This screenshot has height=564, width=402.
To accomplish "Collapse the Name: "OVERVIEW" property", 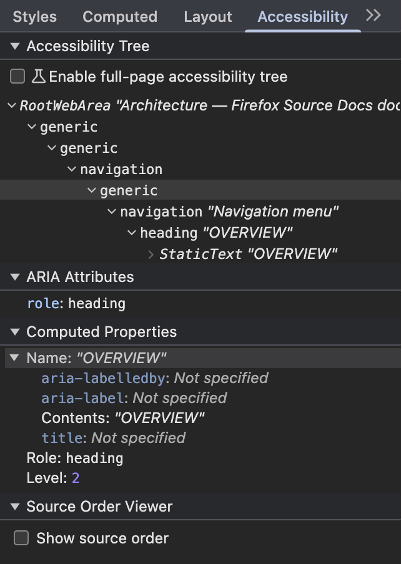I will point(14,358).
